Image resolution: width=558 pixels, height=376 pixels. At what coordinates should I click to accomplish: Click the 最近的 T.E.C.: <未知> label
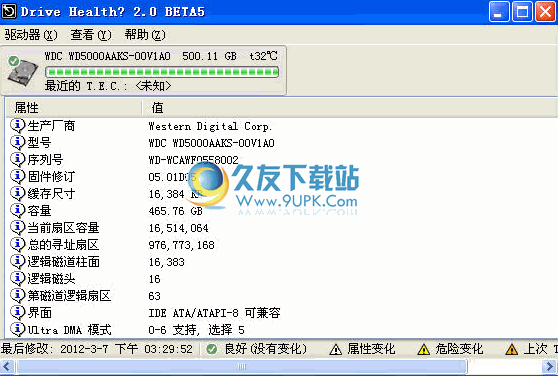tap(108, 86)
